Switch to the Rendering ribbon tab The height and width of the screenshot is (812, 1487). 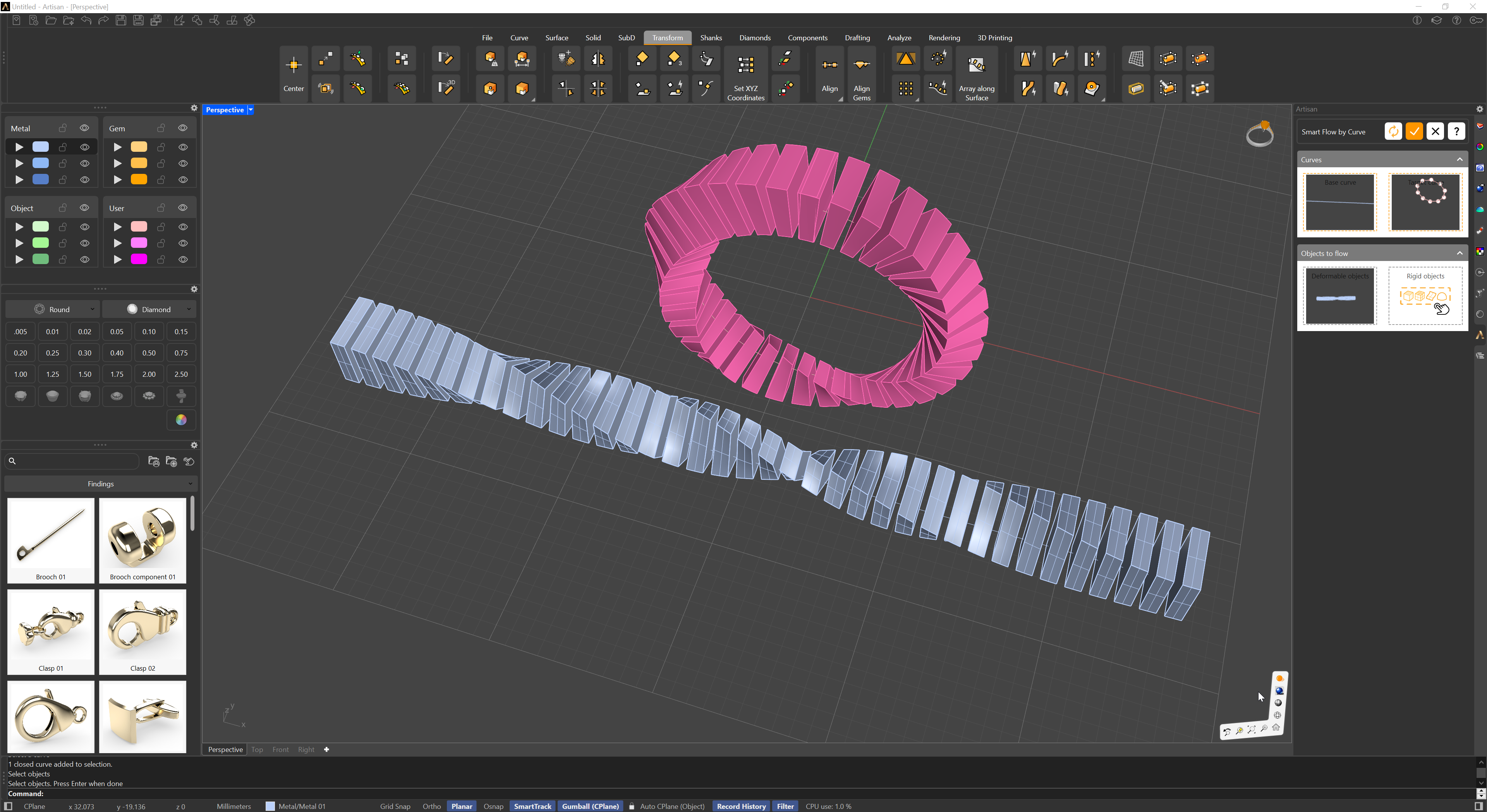944,38
